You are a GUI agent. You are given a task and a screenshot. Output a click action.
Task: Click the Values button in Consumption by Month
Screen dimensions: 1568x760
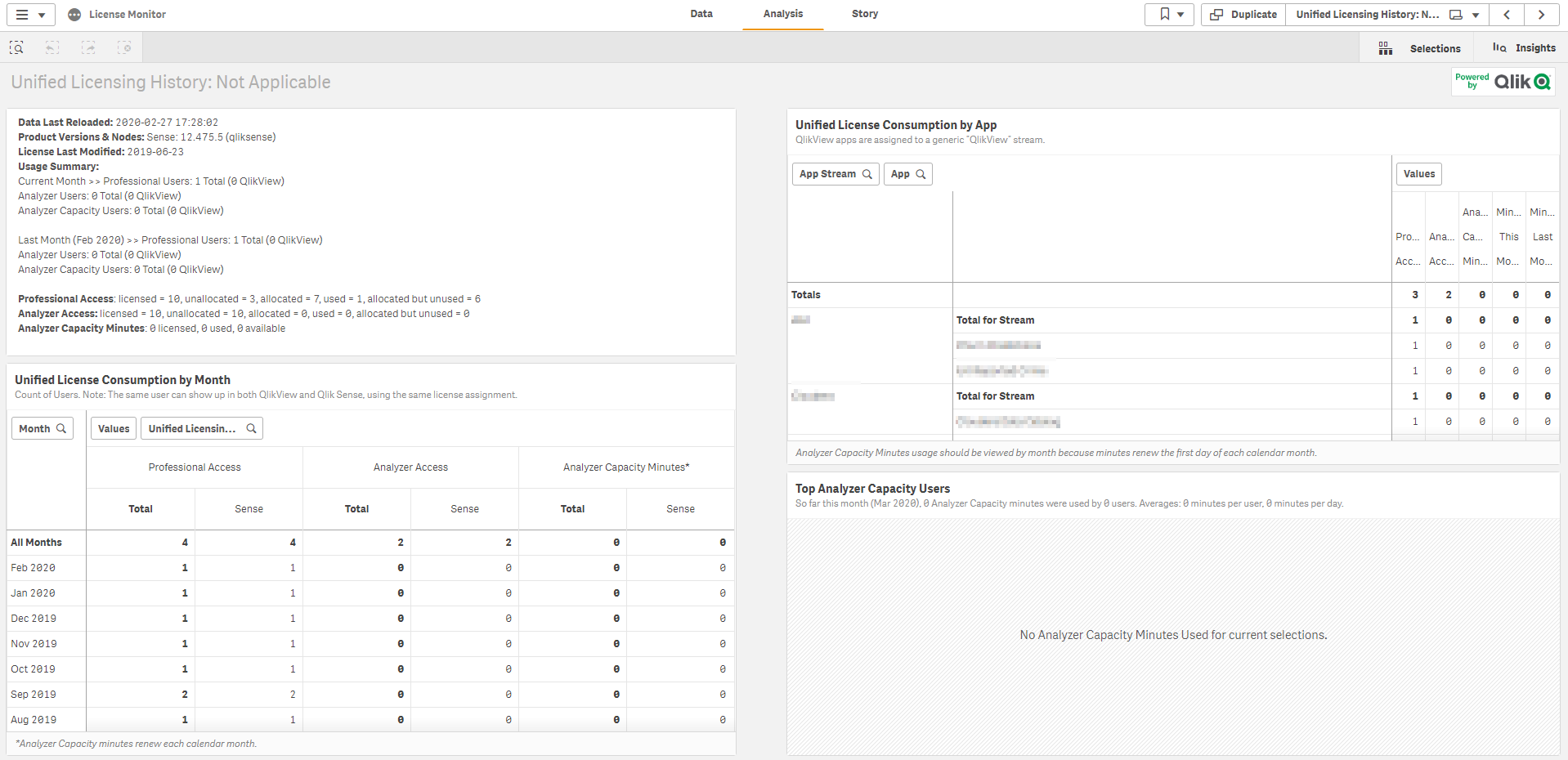pos(114,428)
